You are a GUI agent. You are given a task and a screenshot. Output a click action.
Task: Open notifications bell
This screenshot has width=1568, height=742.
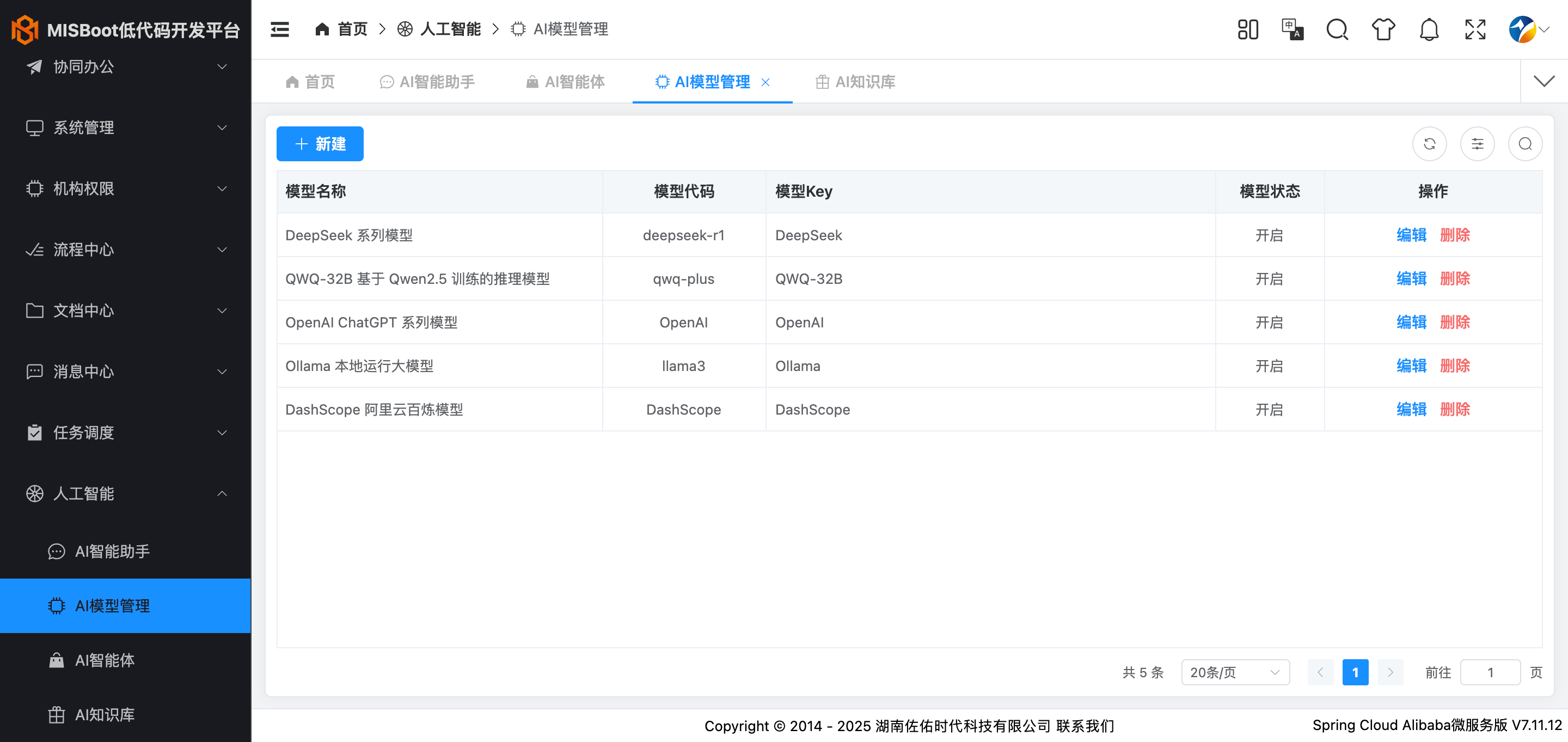1429,29
